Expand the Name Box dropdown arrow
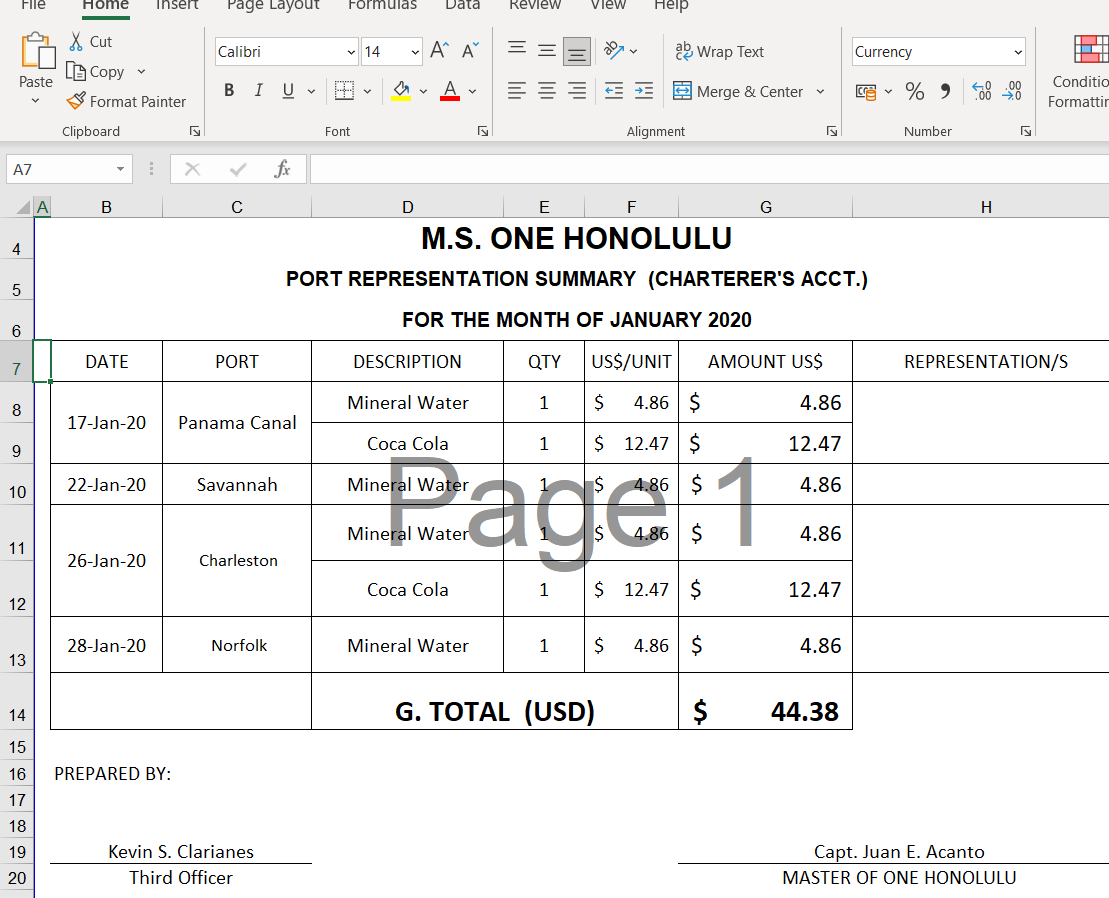The image size is (1109, 898). tap(120, 169)
